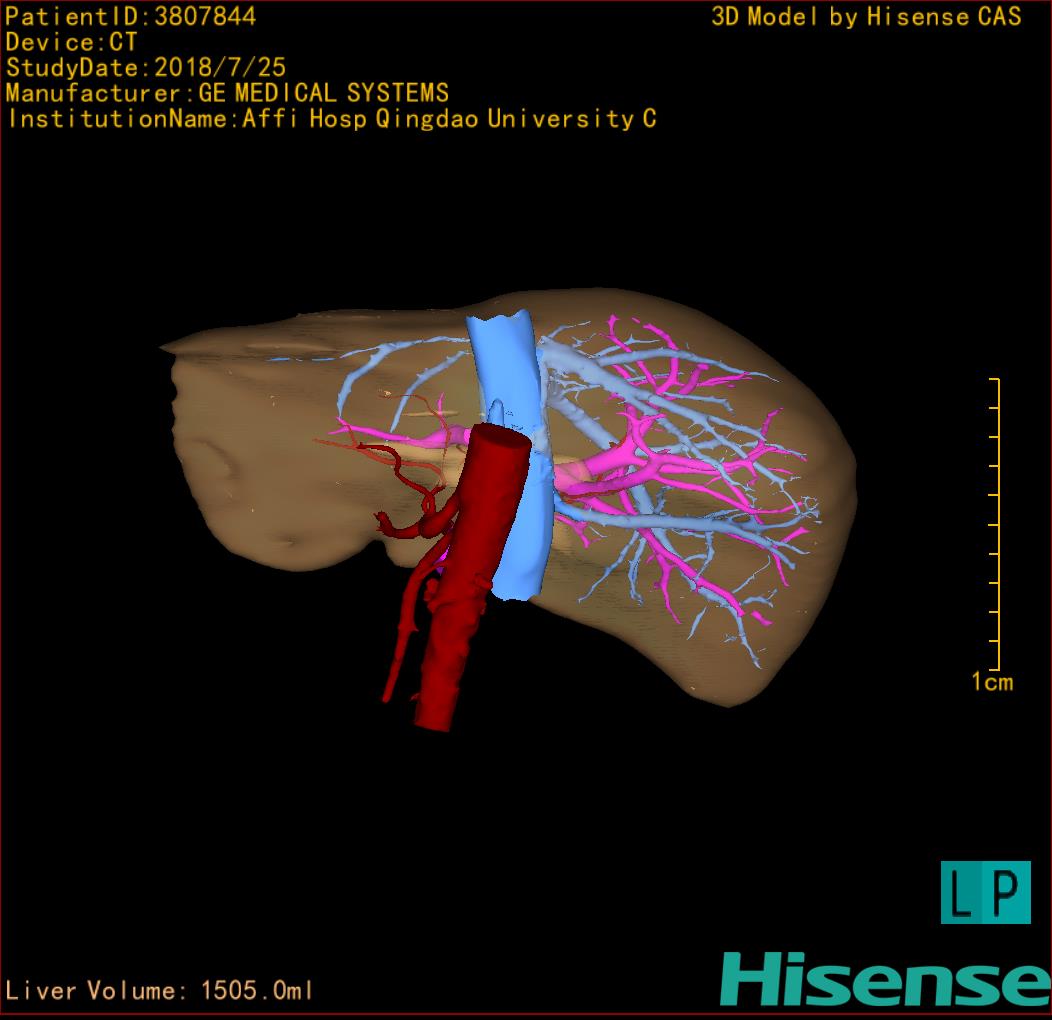Click the PatientID 3807844 text

click(131, 16)
